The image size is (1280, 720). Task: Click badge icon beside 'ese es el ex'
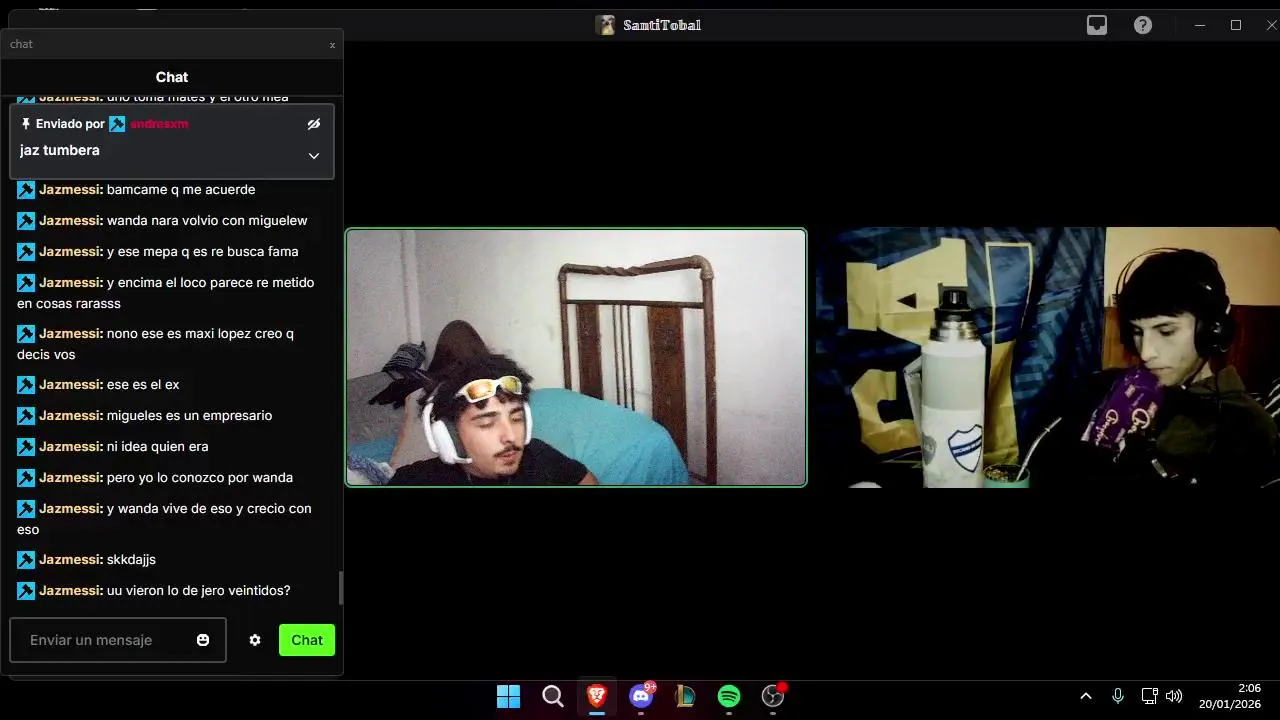pos(26,385)
